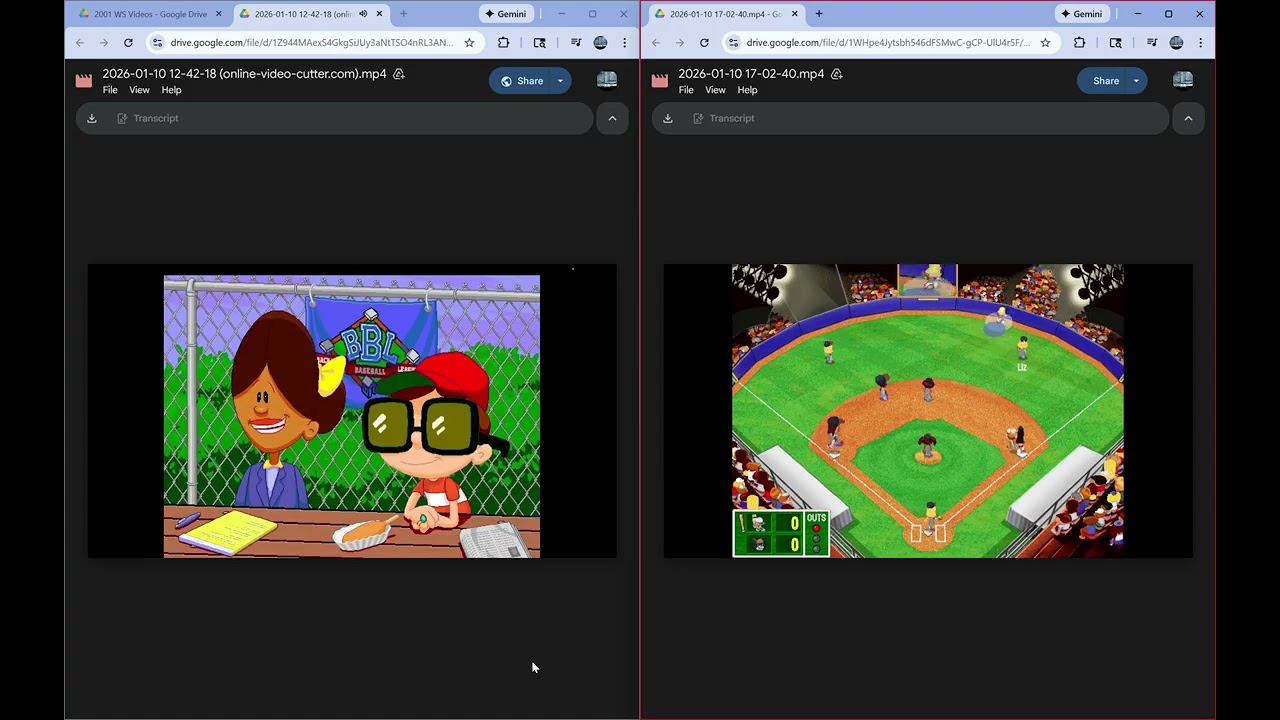View site information icon in right address bar
This screenshot has width=1280, height=720.
733,43
